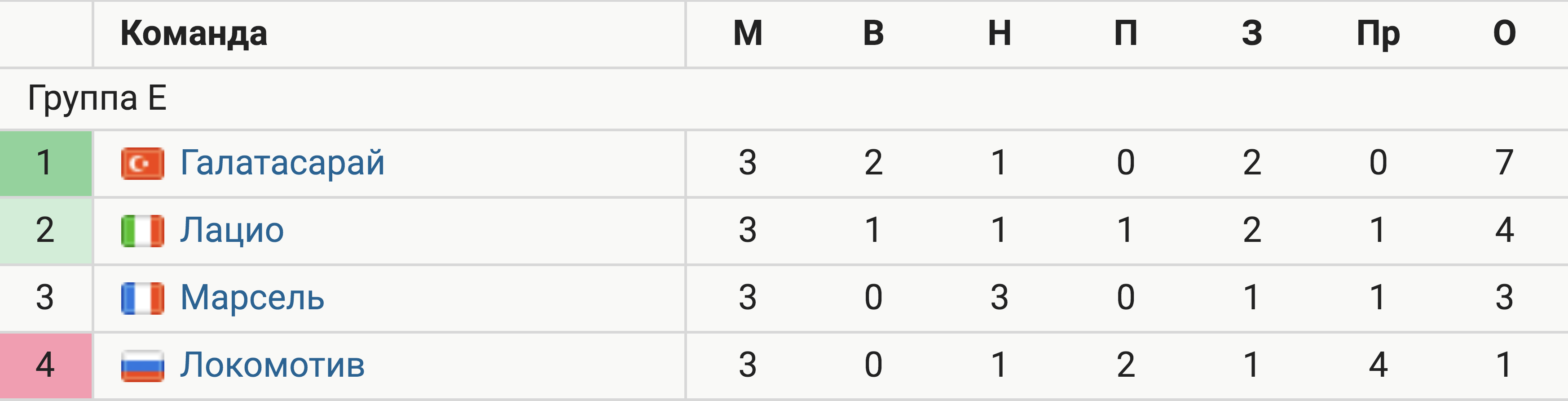Screen dimensions: 1568x401
Task: Click the Н draws column header
Action: [1000, 33]
